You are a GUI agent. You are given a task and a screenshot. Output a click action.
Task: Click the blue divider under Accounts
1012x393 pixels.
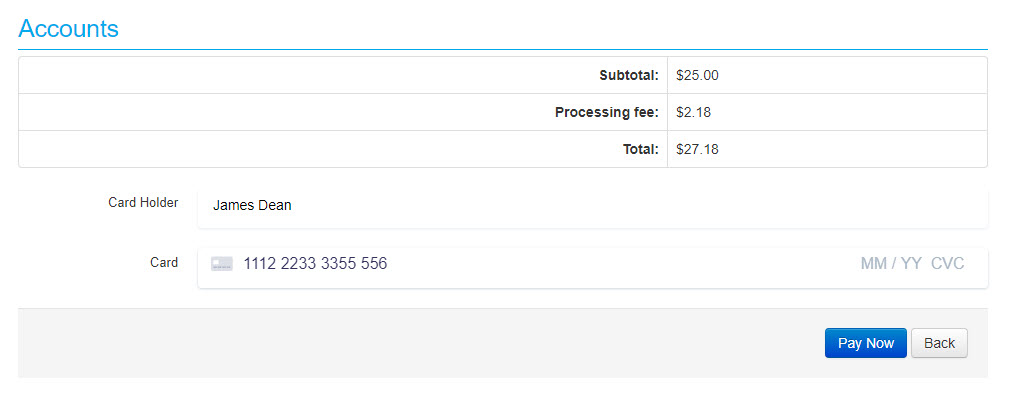503,49
